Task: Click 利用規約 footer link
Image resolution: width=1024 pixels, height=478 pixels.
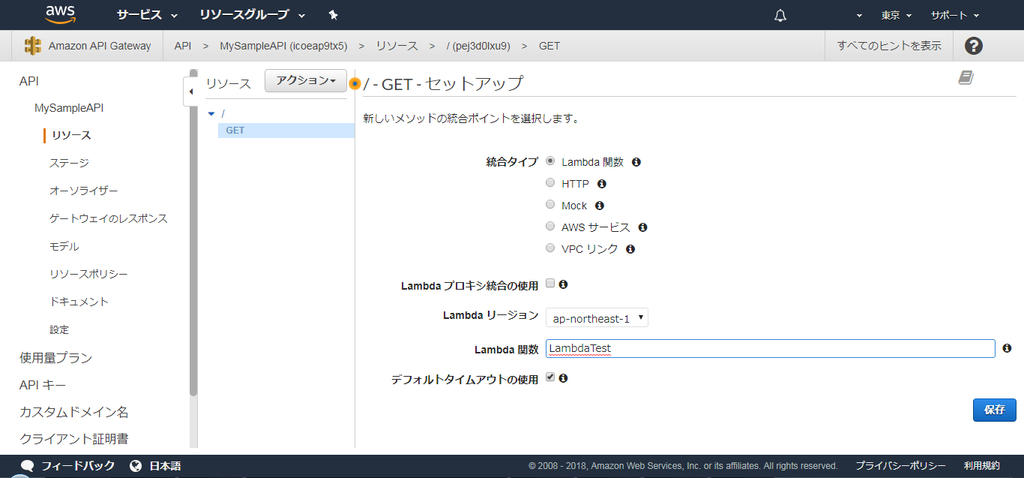Action: coord(982,466)
